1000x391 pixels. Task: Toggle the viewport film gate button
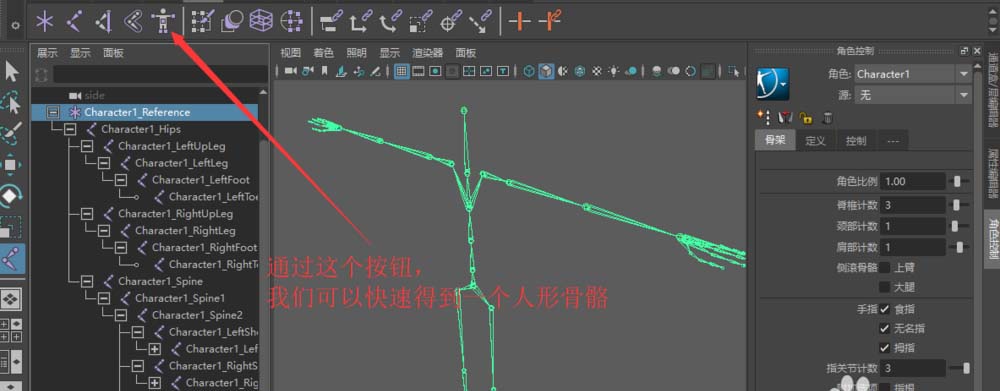[418, 71]
